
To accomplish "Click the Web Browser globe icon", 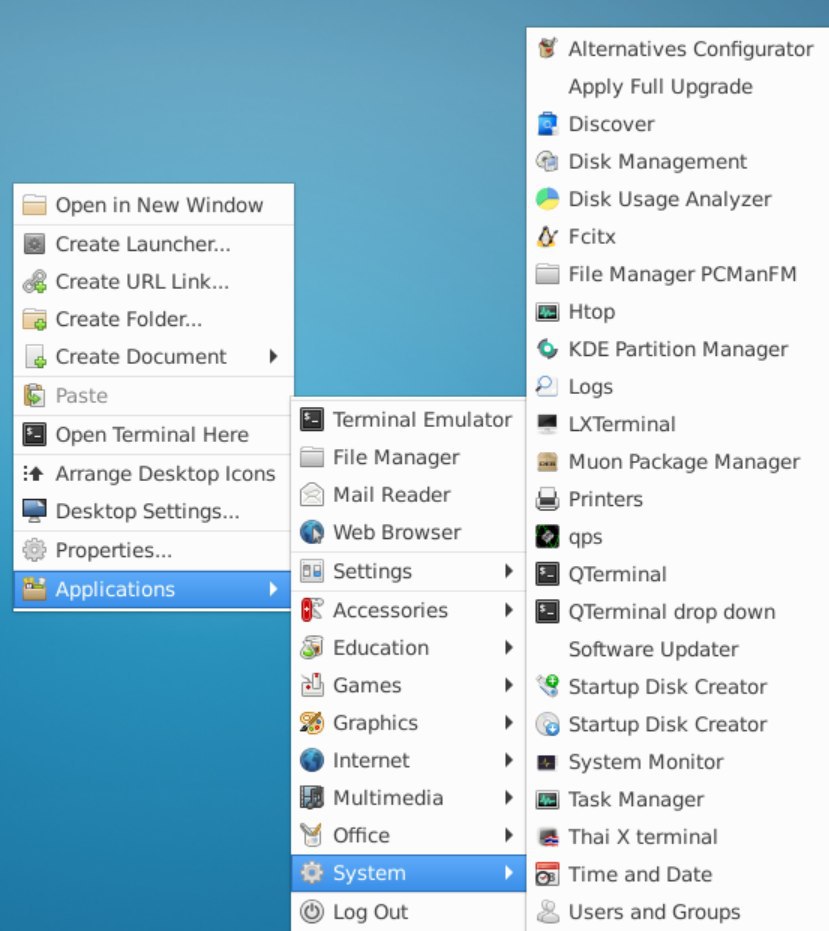I will [x=312, y=532].
